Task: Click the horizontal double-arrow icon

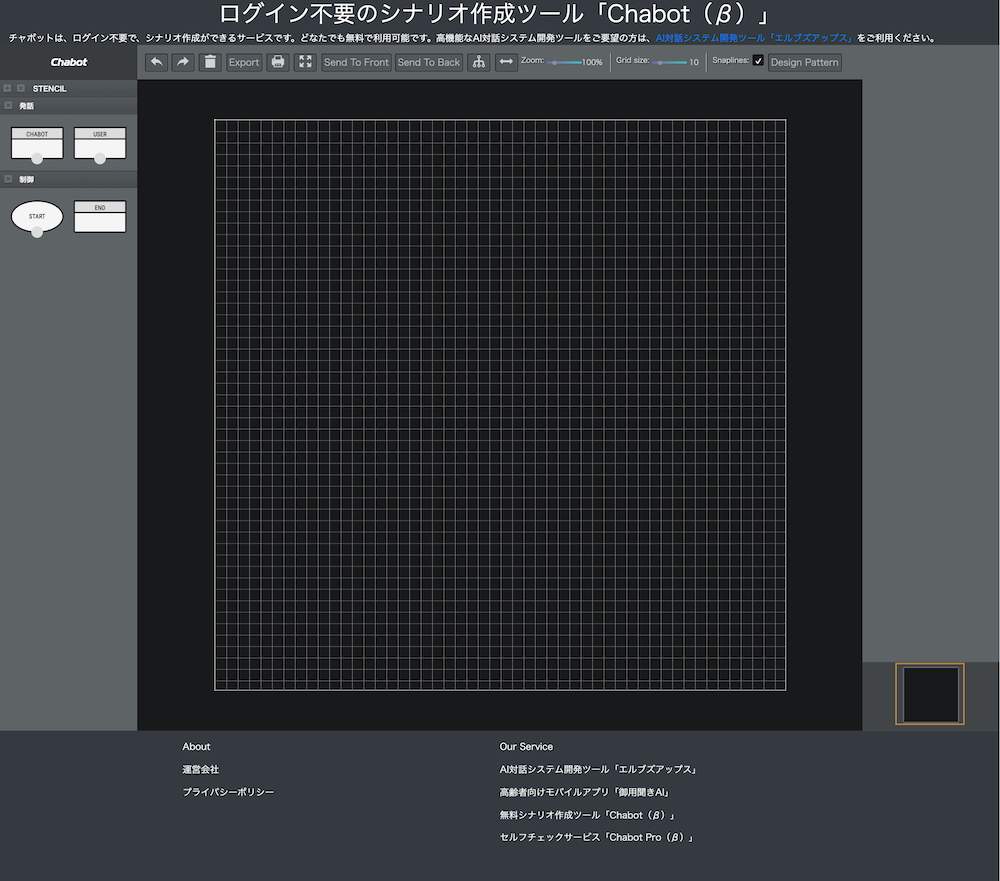Action: tap(506, 62)
